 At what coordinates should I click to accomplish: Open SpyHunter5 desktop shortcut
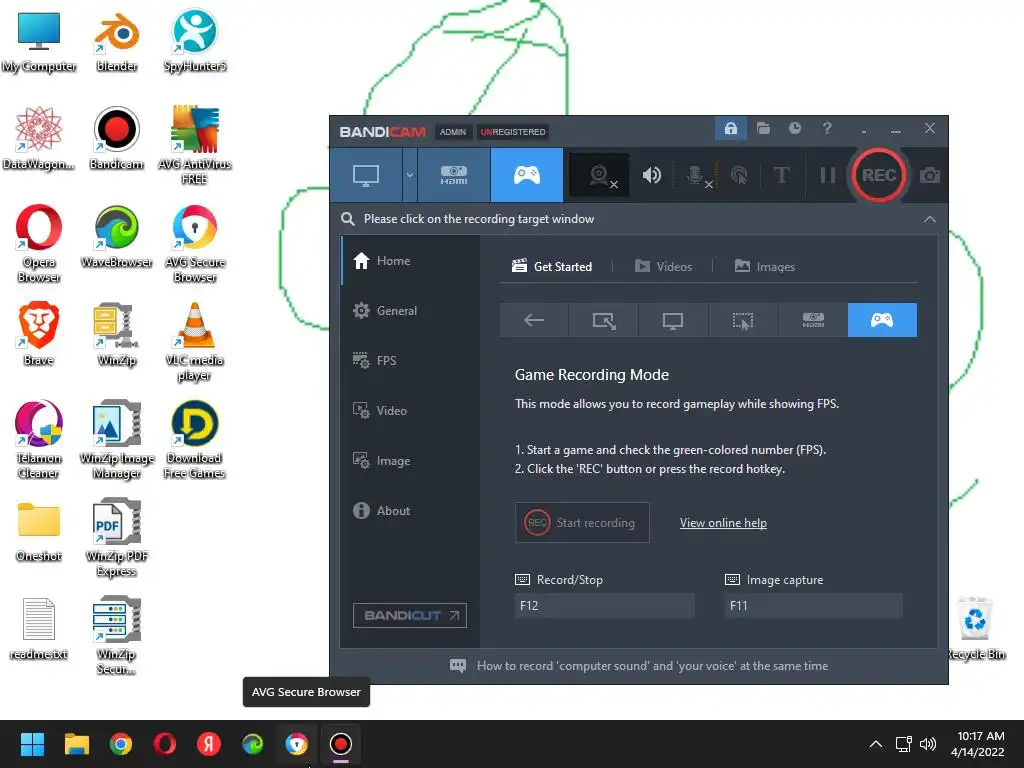pyautogui.click(x=195, y=41)
